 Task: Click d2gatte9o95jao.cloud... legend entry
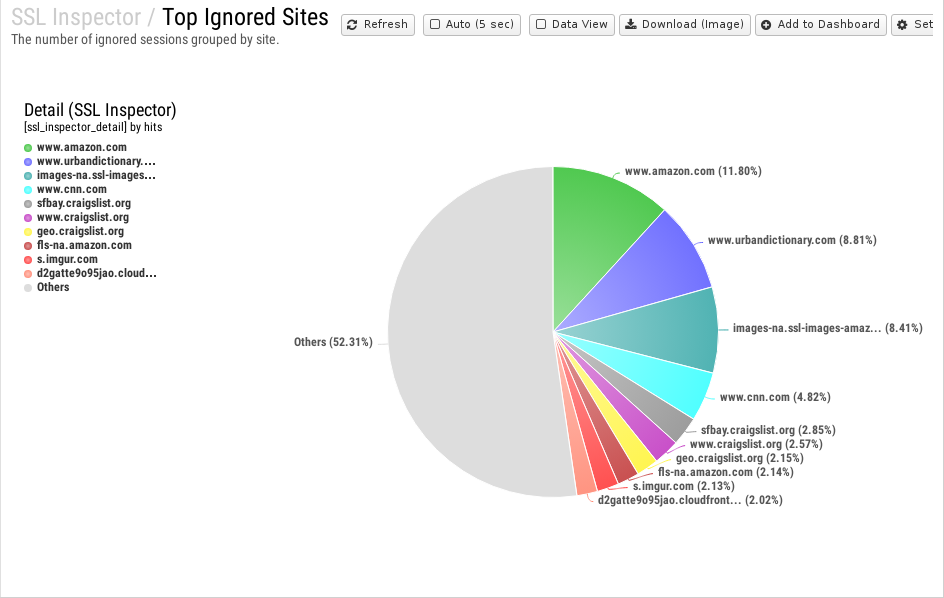pyautogui.click(x=90, y=273)
